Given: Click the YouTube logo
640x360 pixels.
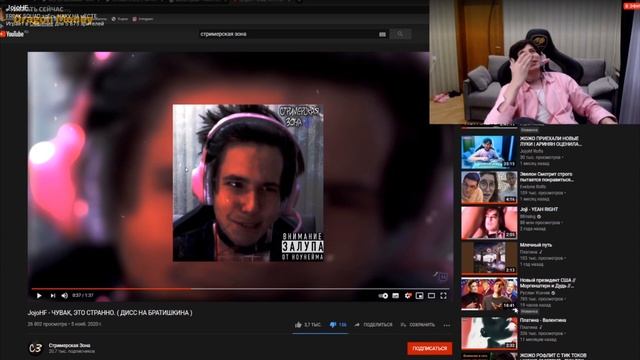Looking at the screenshot, I should coord(12,34).
